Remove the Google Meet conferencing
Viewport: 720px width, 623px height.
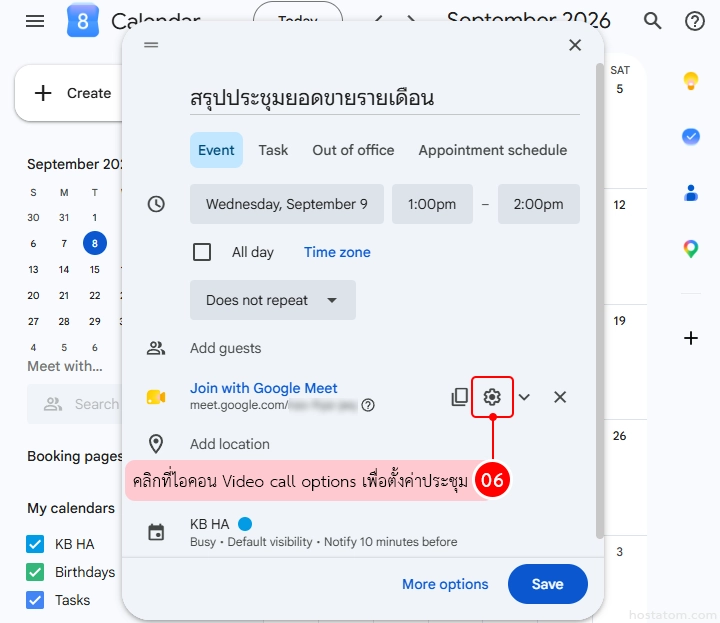point(560,397)
